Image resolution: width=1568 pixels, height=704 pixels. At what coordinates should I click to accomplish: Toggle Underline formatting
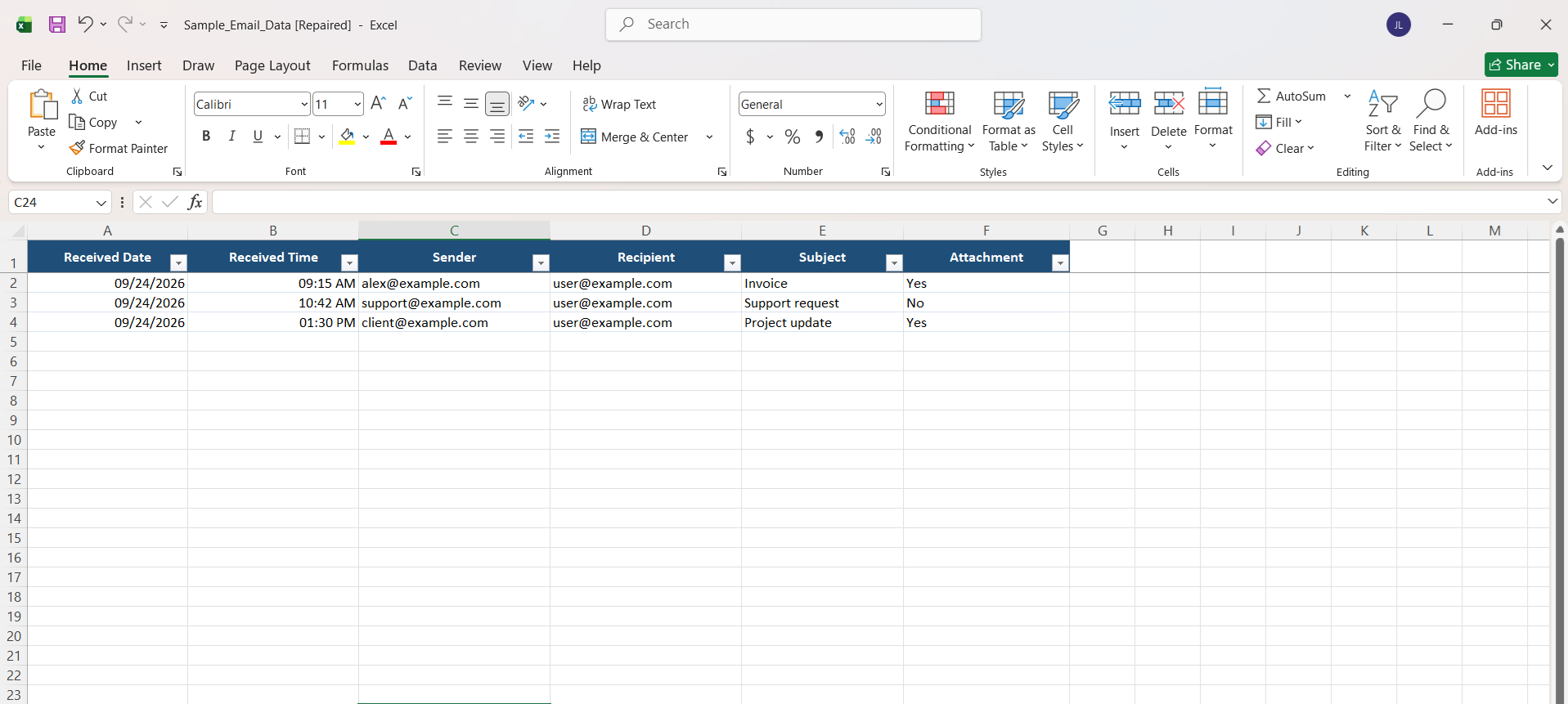point(258,137)
